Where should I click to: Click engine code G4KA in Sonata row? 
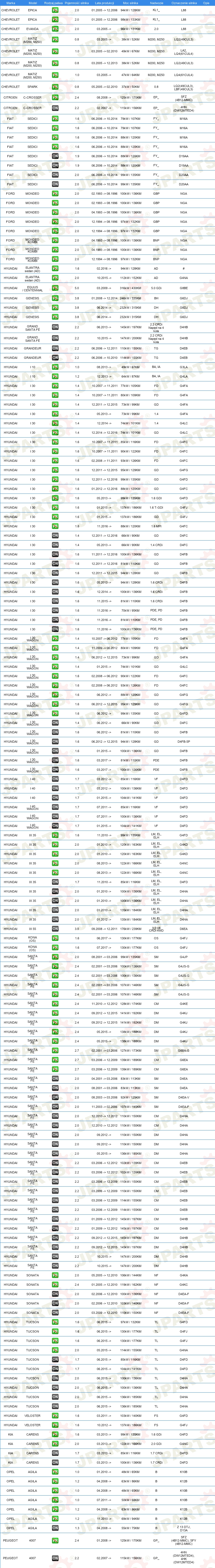(x=184, y=1275)
